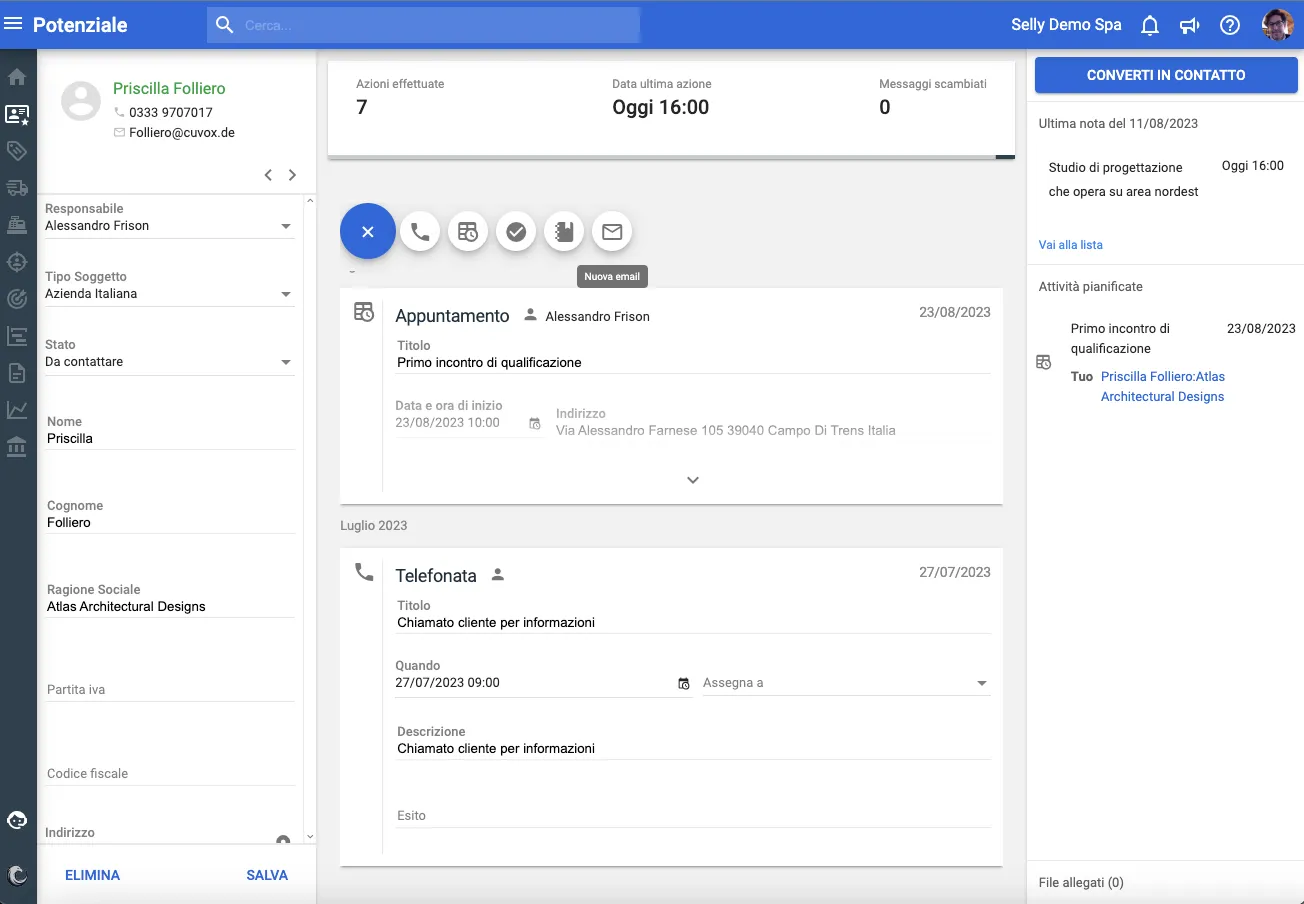The image size is (1304, 904).
Task: Expand the Appuntamento card details chevron
Action: point(692,479)
